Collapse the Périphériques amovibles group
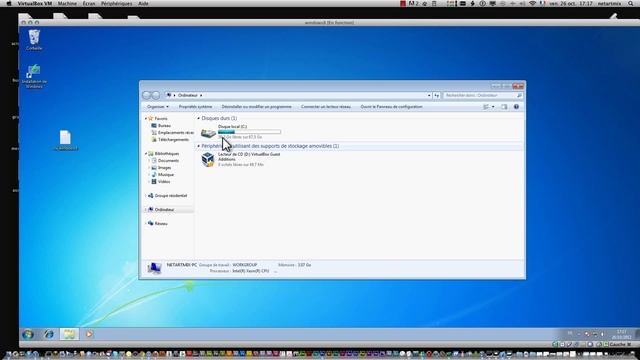 click(x=199, y=146)
